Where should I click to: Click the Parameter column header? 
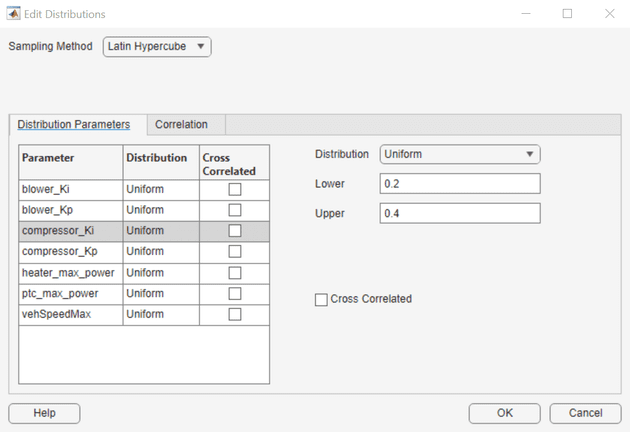pyautogui.click(x=71, y=162)
